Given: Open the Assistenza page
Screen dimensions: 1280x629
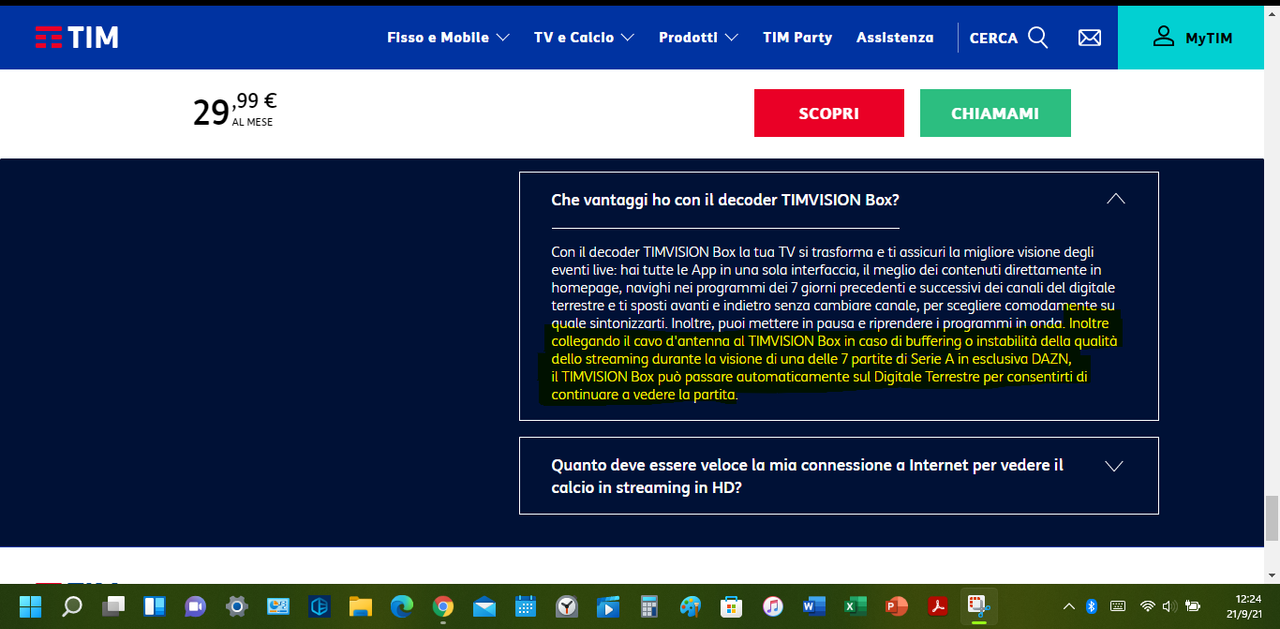Looking at the screenshot, I should pos(895,37).
